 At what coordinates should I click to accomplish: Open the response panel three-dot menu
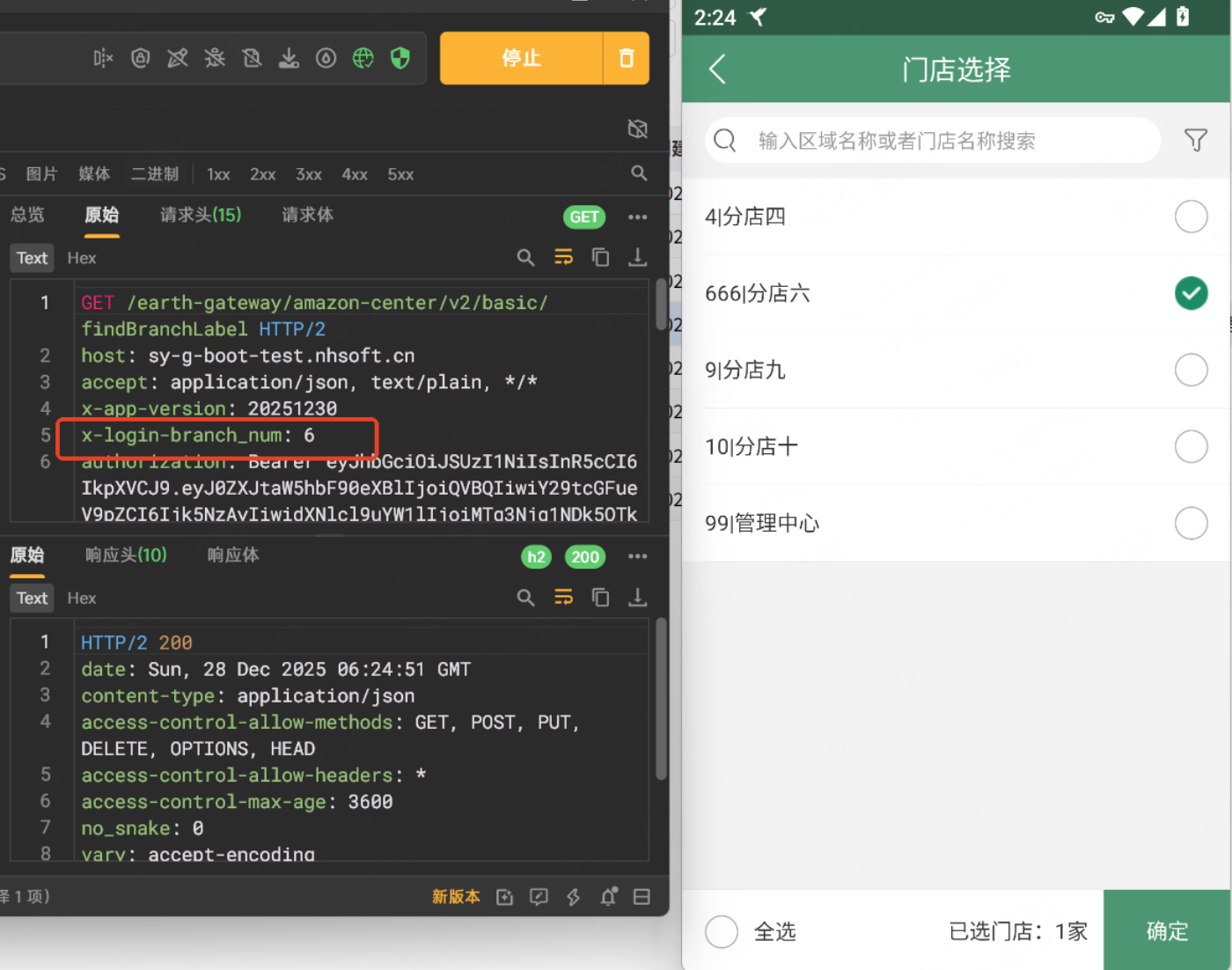pos(638,556)
